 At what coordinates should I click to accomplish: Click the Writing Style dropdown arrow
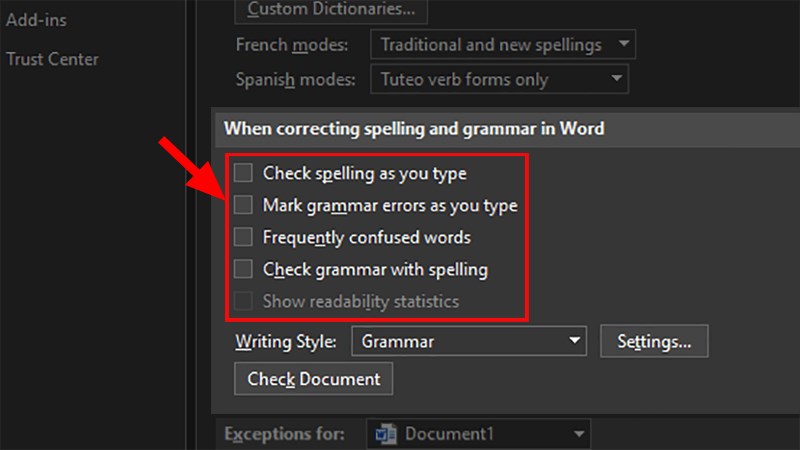point(574,341)
